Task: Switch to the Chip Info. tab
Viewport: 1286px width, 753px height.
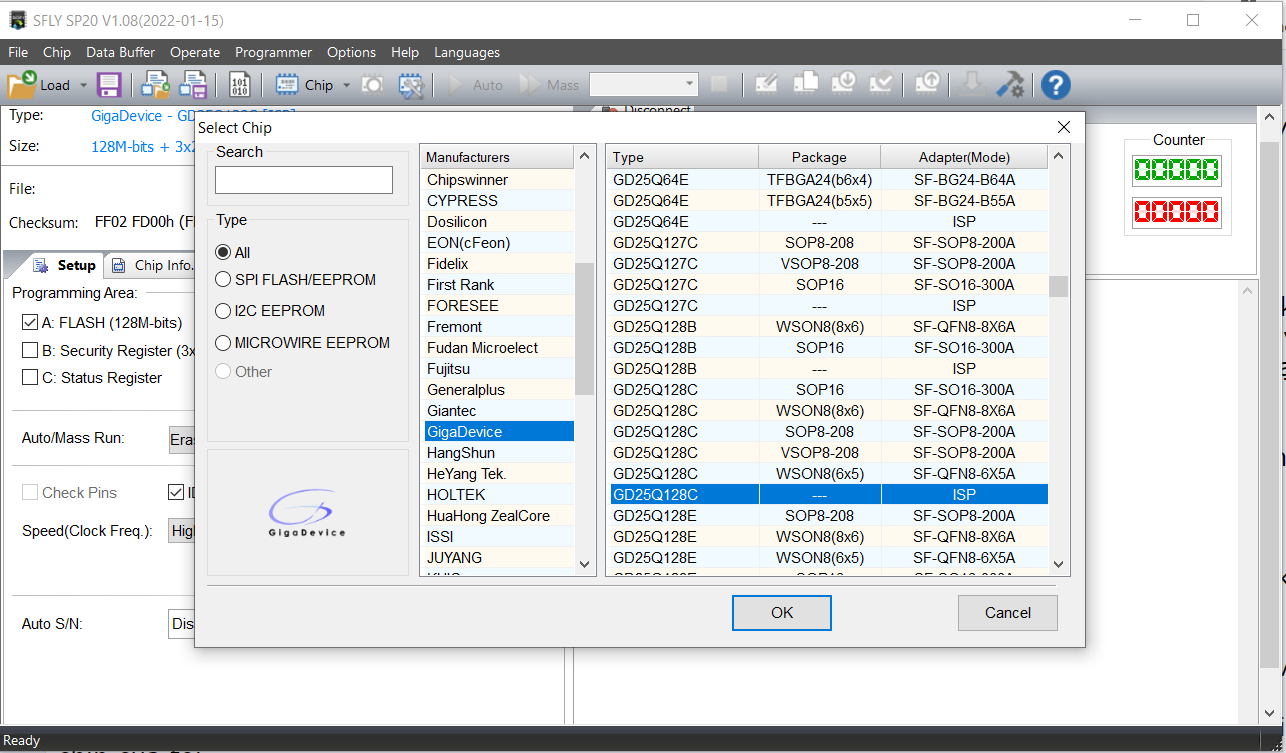Action: [x=151, y=265]
